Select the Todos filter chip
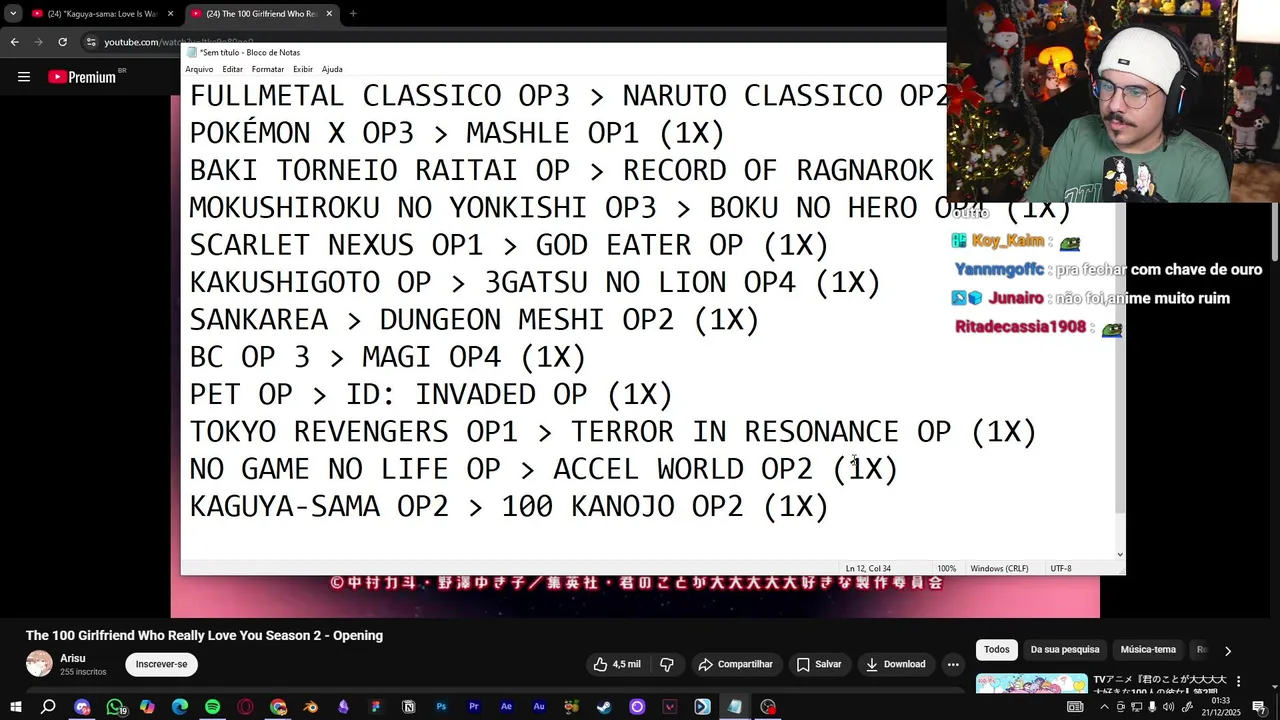This screenshot has width=1280, height=720. coord(997,650)
